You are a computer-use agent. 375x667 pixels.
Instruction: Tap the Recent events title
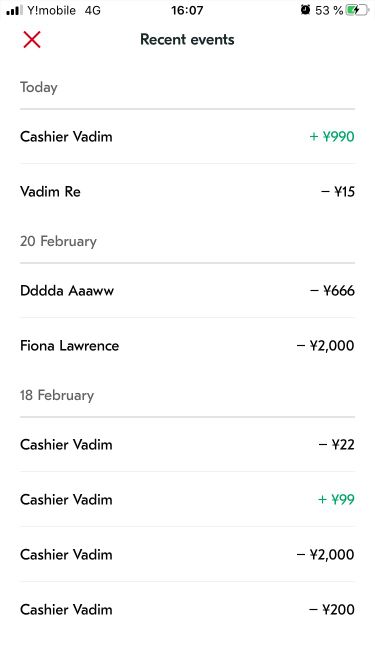click(x=188, y=40)
